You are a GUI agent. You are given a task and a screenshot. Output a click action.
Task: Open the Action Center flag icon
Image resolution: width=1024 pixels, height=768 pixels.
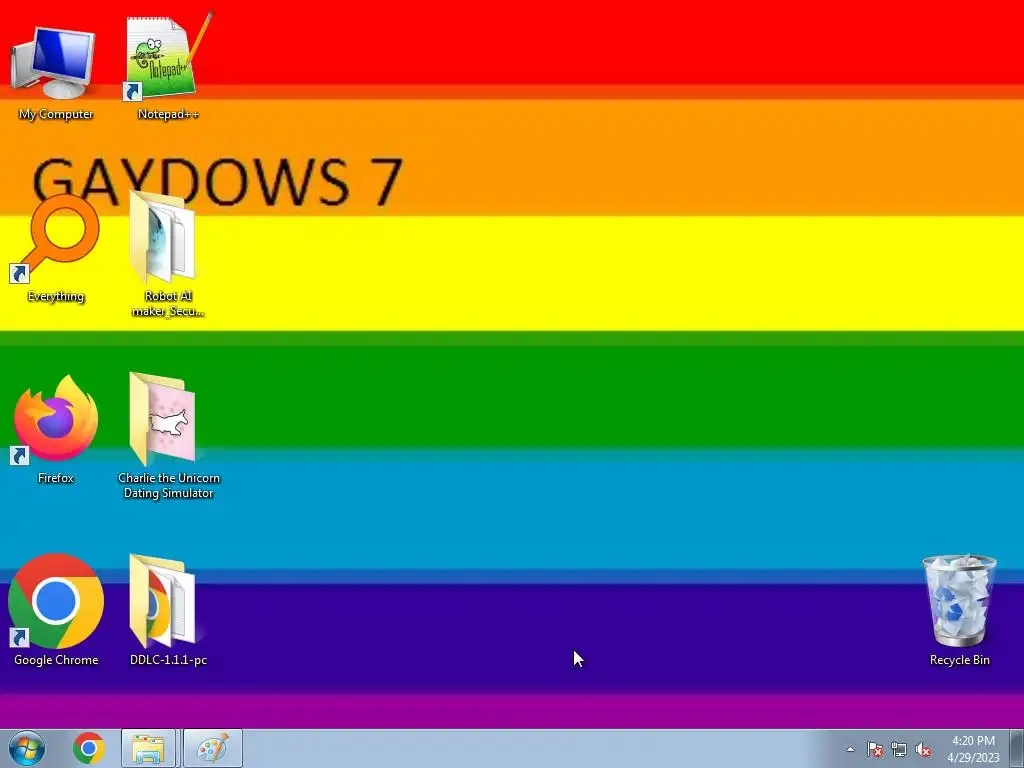(875, 750)
